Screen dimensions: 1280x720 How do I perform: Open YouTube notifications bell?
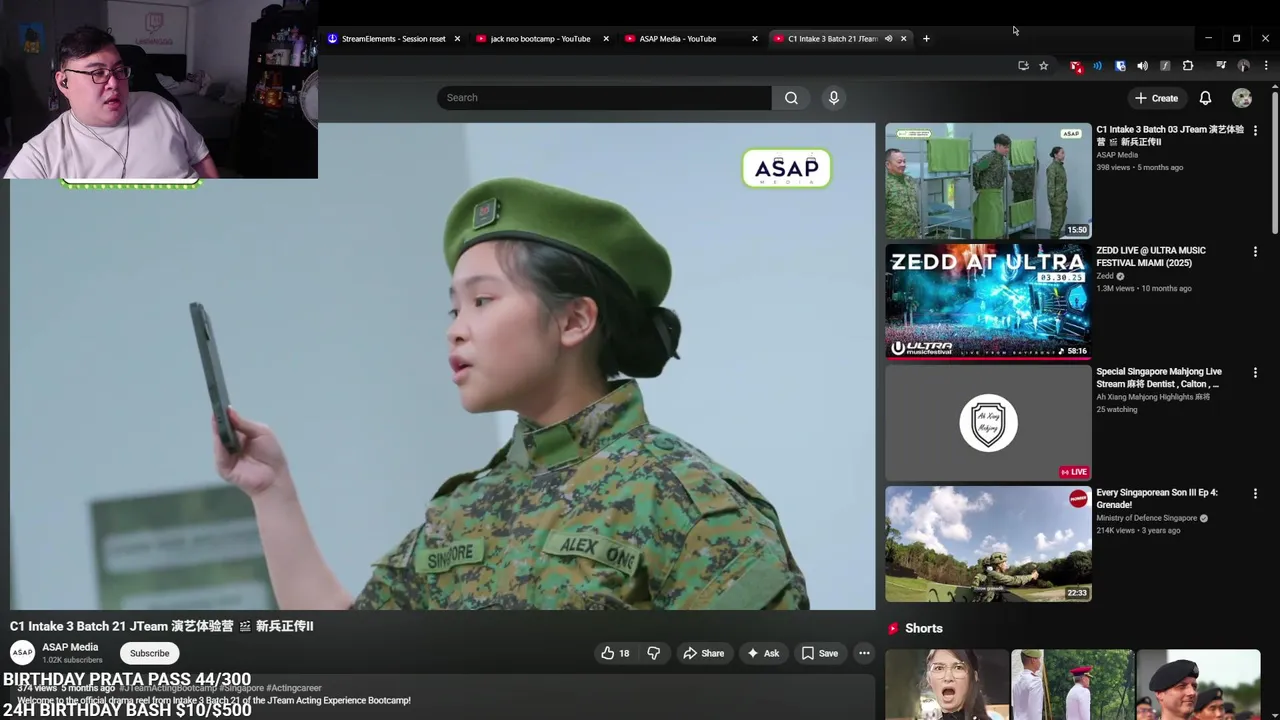point(1205,98)
